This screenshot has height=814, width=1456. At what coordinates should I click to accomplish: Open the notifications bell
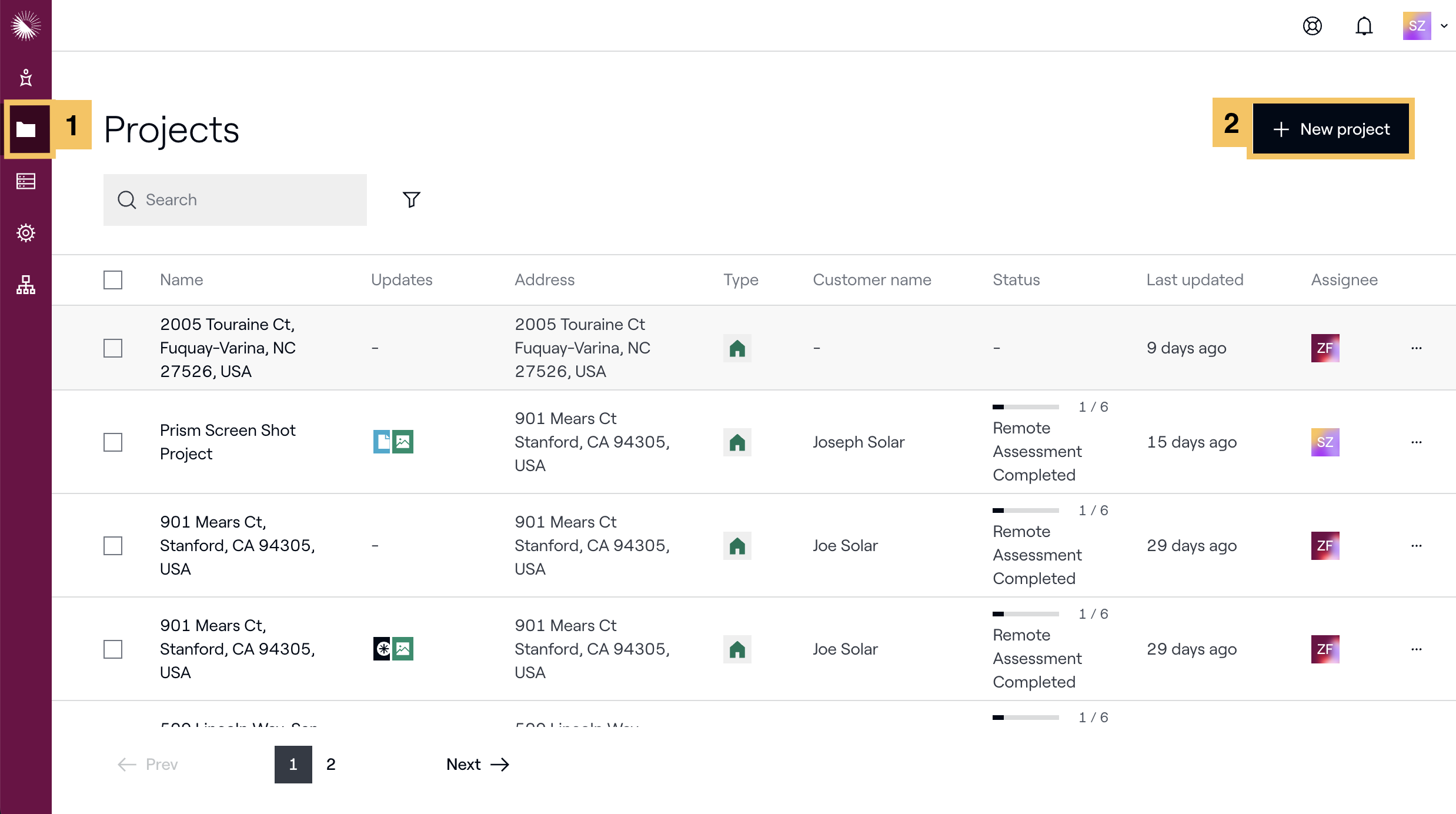[1364, 26]
